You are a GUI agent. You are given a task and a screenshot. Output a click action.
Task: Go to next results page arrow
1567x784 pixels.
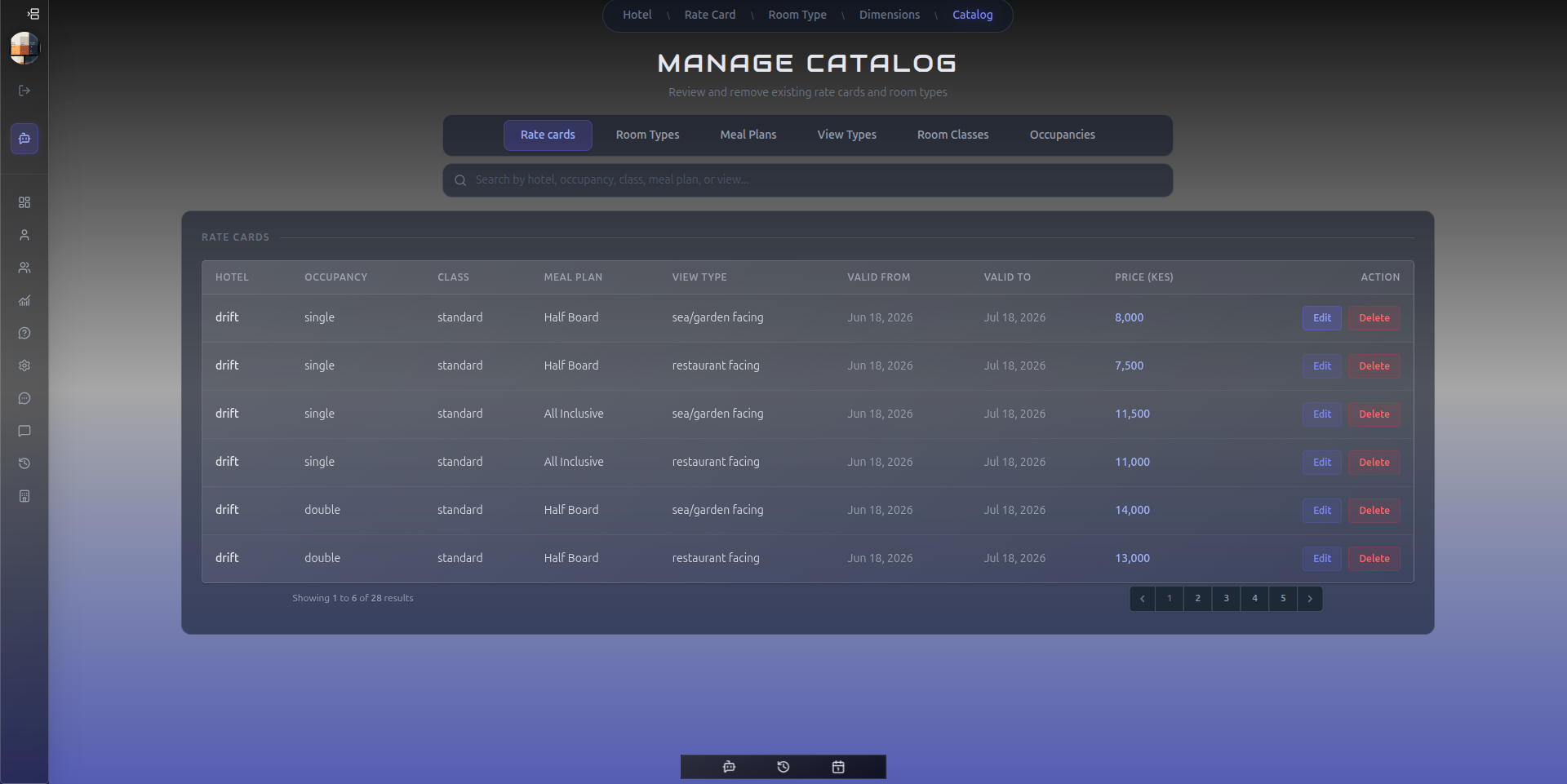point(1310,599)
